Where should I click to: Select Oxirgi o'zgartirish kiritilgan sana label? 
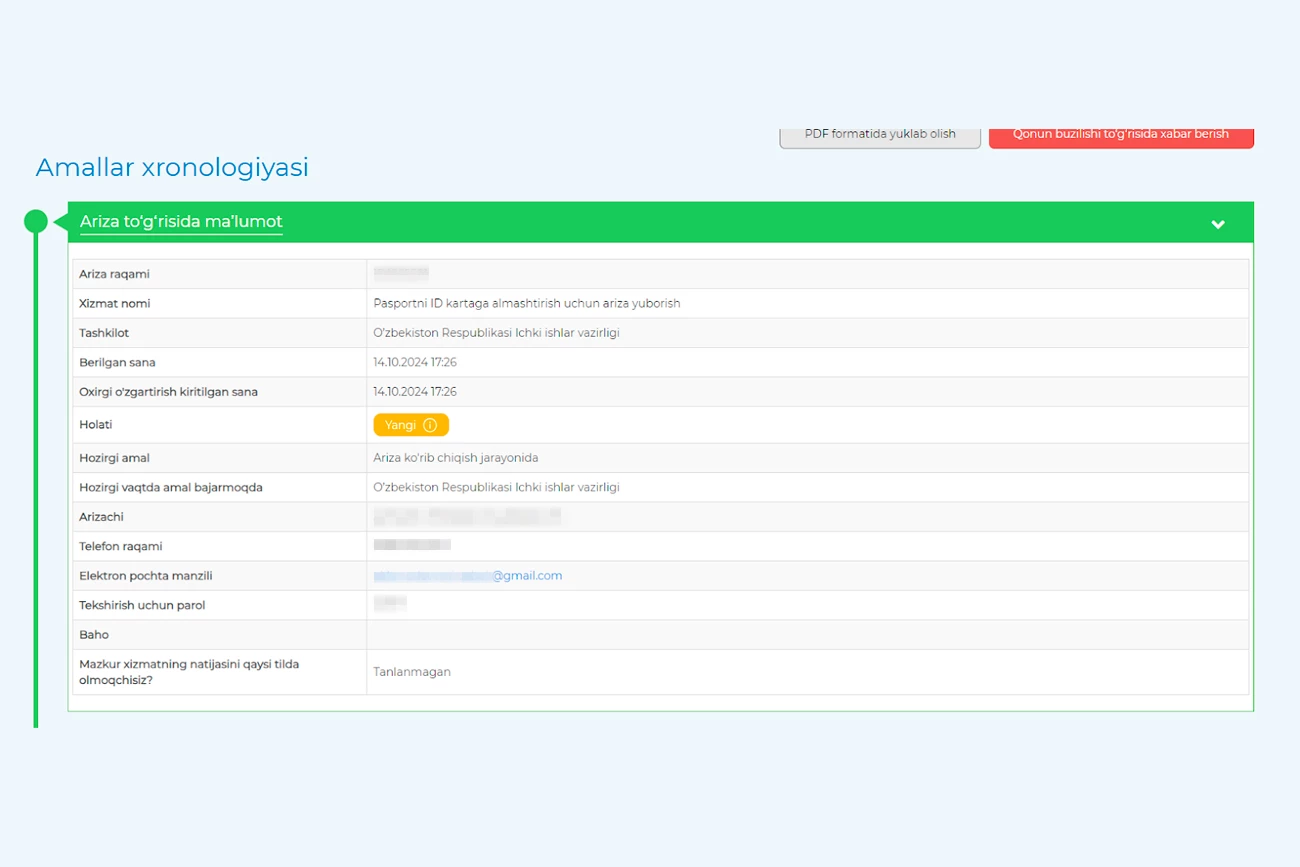point(168,392)
